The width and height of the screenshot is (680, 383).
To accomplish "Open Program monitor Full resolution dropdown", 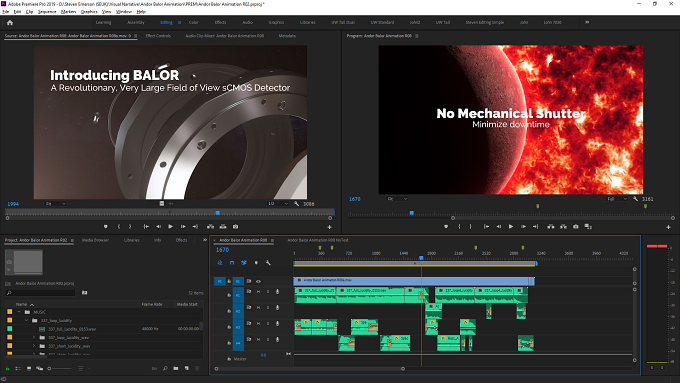I will (617, 199).
